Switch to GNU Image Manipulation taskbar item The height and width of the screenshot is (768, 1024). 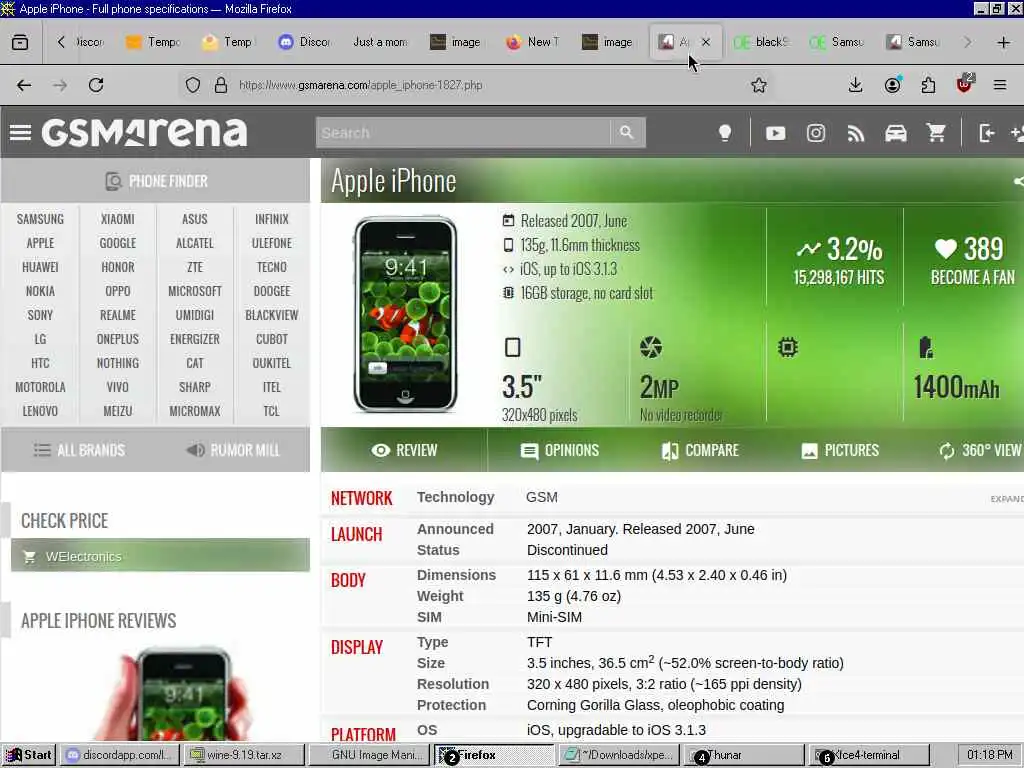[368, 755]
